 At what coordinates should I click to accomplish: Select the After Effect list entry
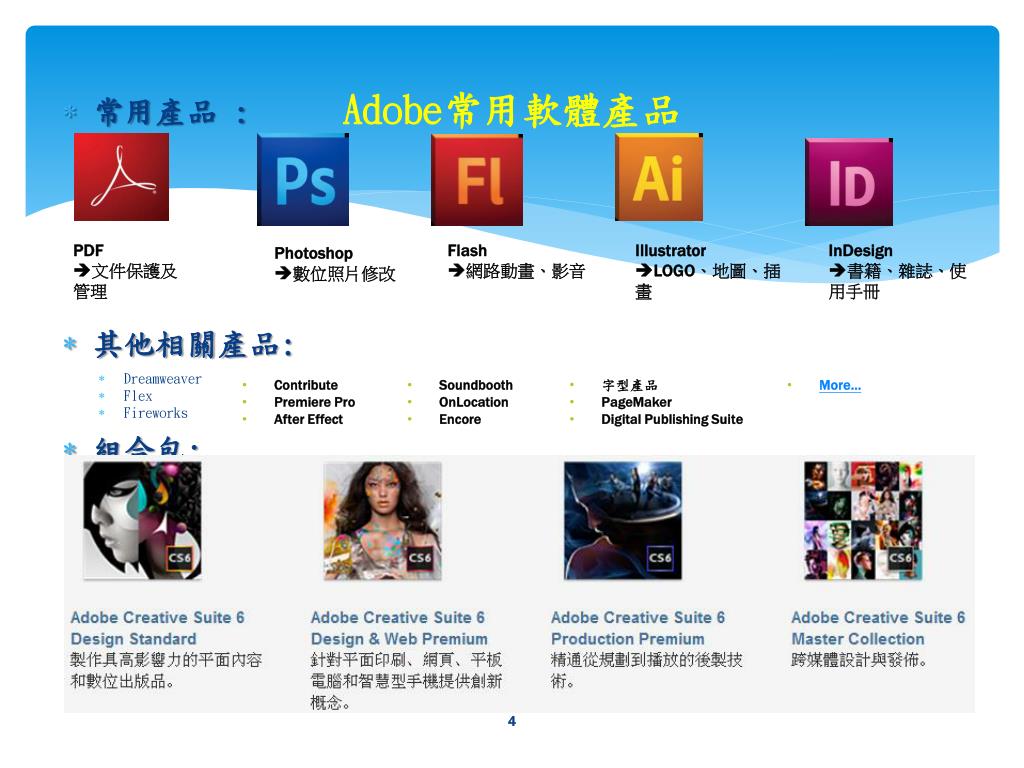(x=308, y=419)
